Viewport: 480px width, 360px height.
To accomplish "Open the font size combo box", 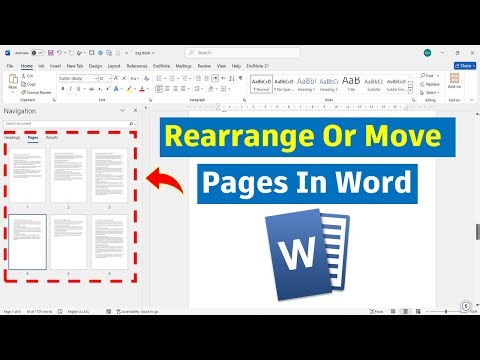I will click(105, 78).
